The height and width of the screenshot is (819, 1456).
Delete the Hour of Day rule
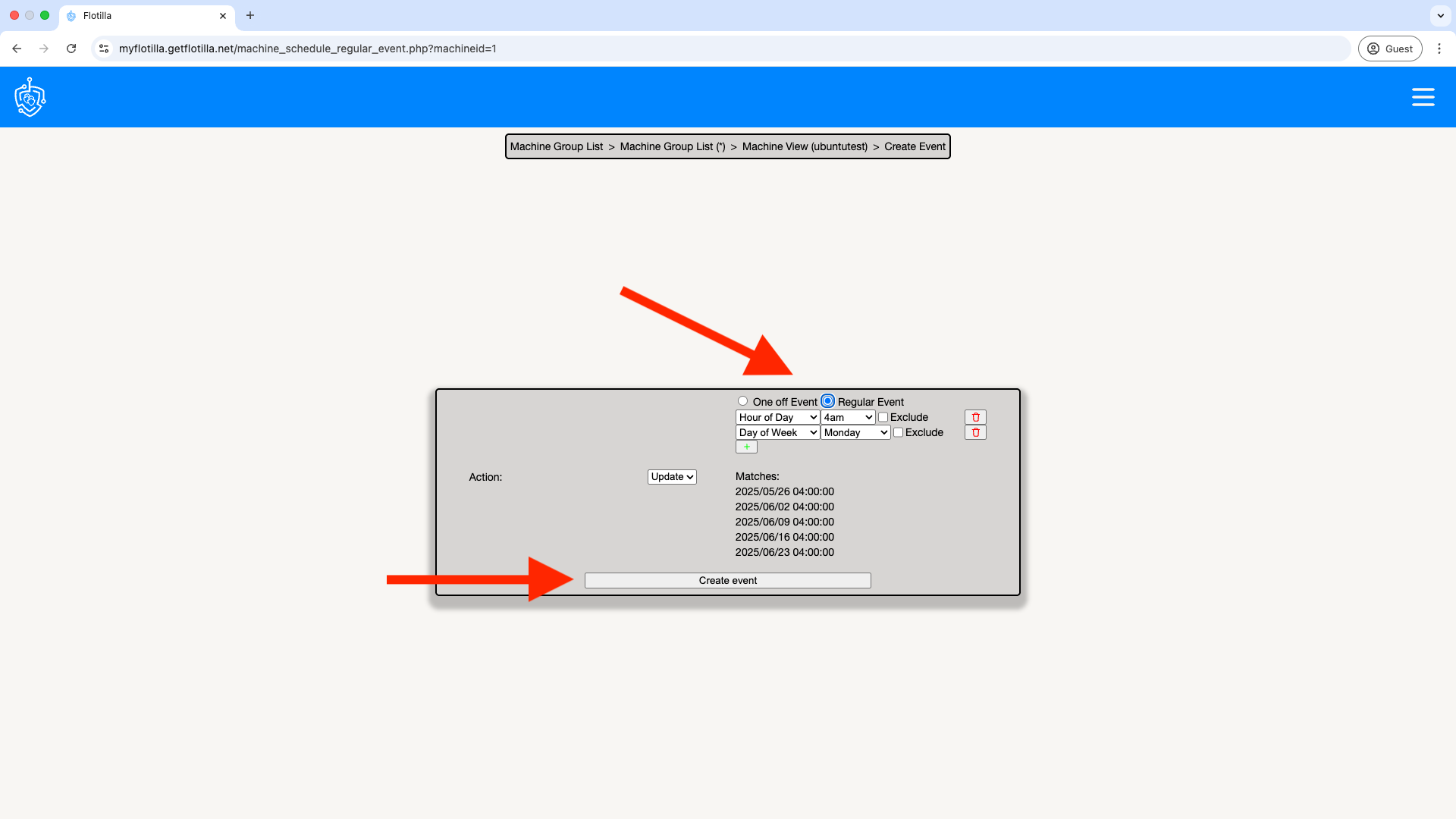[x=975, y=417]
